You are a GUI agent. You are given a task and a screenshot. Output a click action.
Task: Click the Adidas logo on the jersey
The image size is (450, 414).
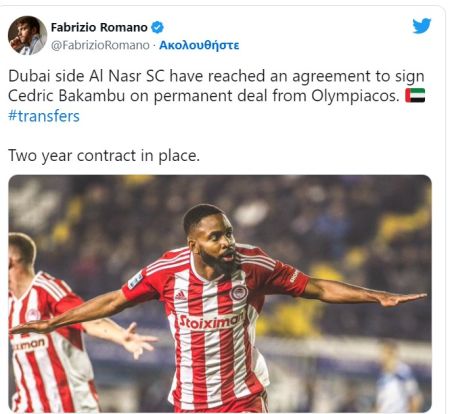(180, 295)
